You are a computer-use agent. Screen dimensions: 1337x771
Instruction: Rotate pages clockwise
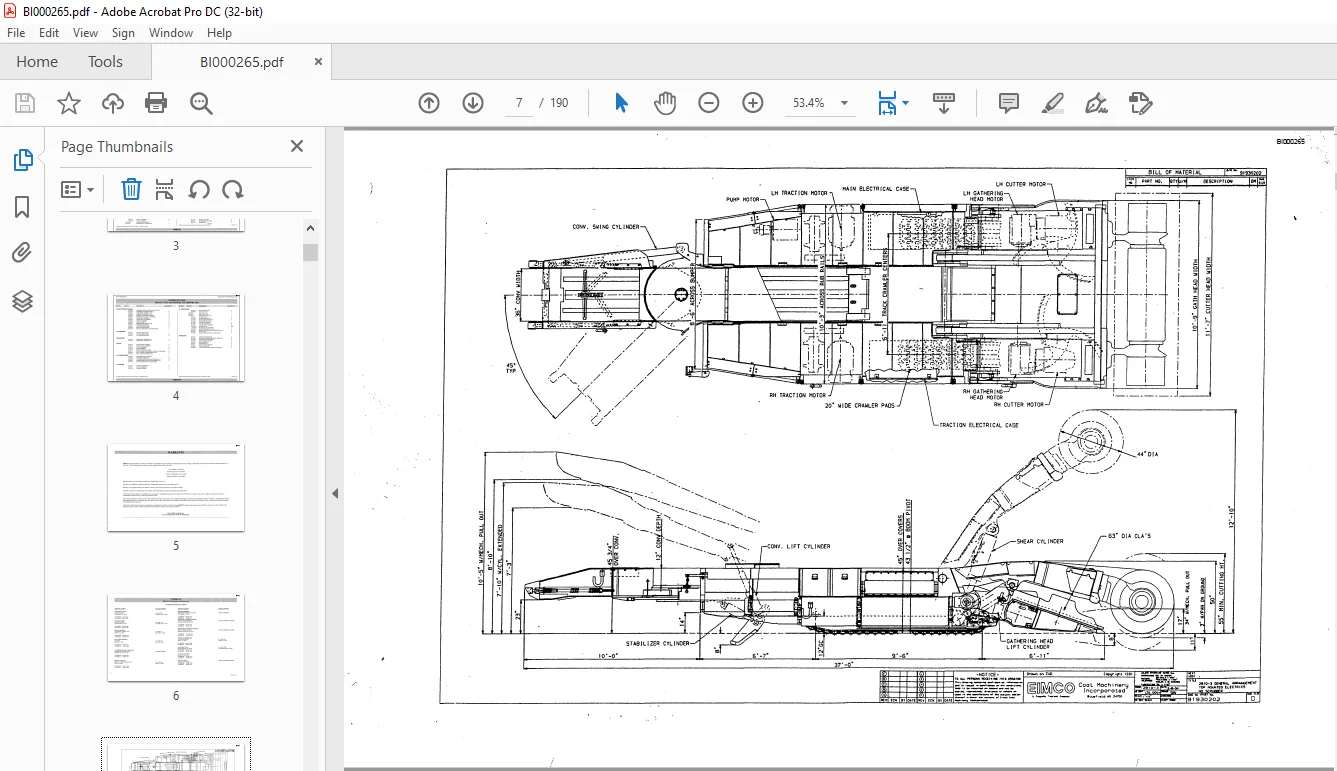tap(233, 189)
